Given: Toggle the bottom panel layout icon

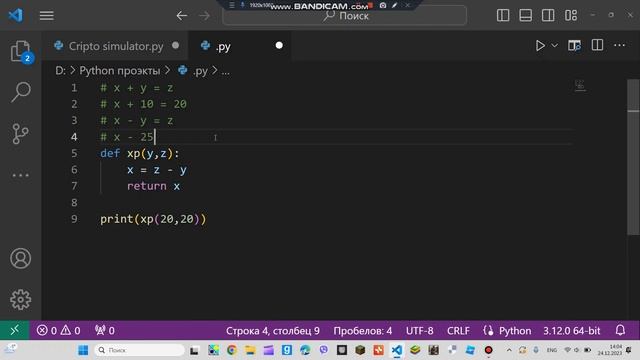Looking at the screenshot, I should [525, 16].
